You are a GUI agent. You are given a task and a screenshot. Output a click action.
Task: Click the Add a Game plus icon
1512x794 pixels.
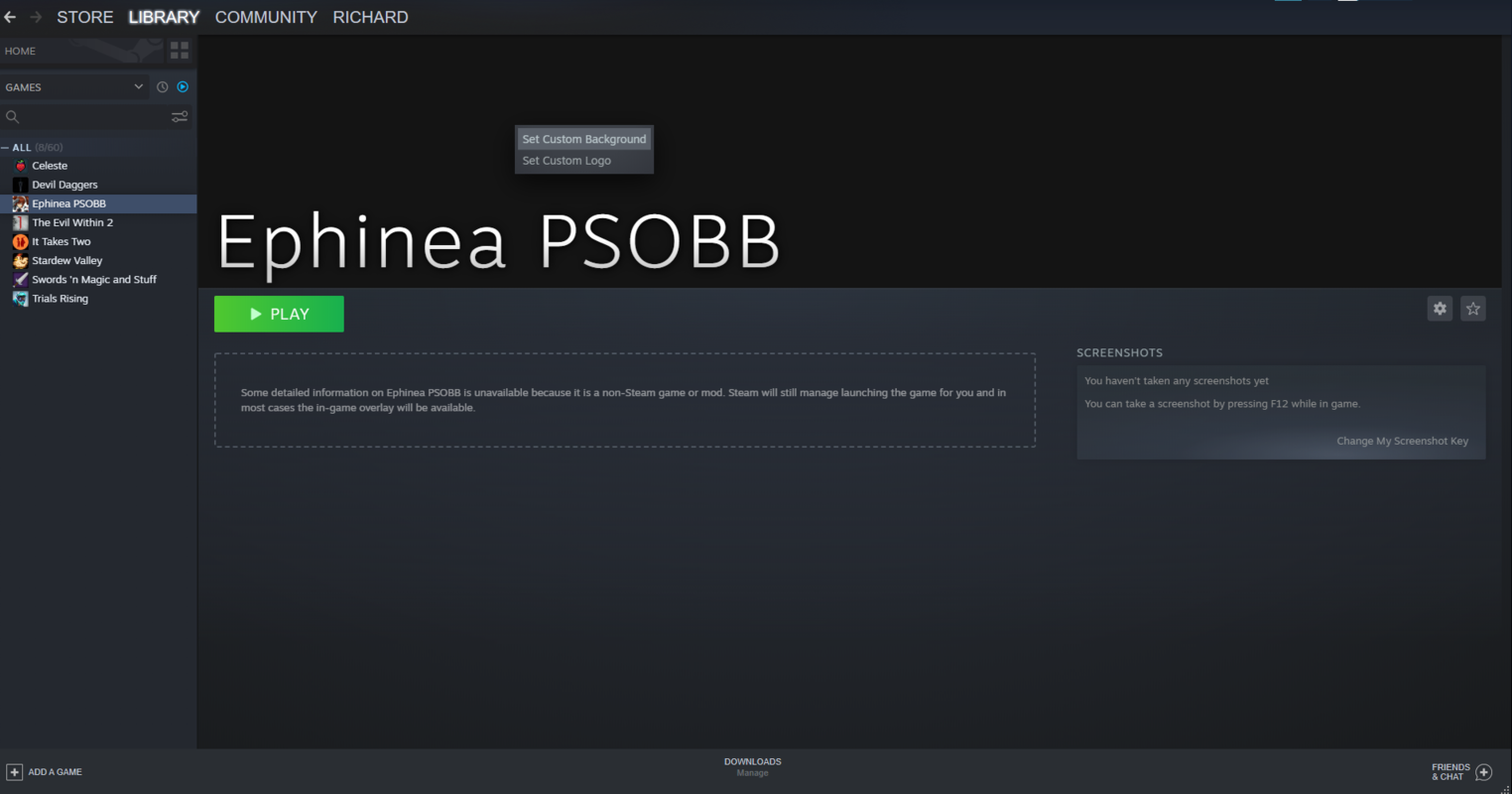pyautogui.click(x=15, y=772)
